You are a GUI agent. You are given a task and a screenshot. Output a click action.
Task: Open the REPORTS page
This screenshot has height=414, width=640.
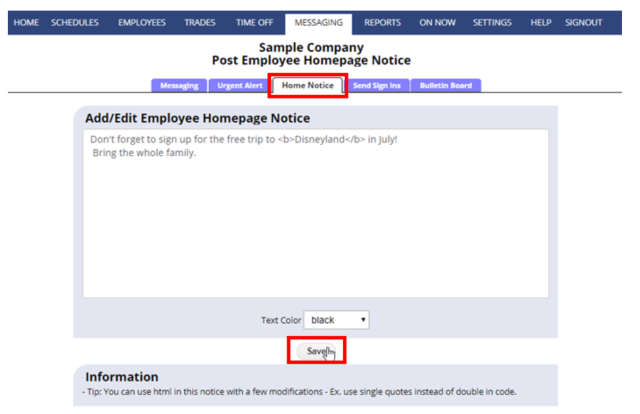[382, 23]
